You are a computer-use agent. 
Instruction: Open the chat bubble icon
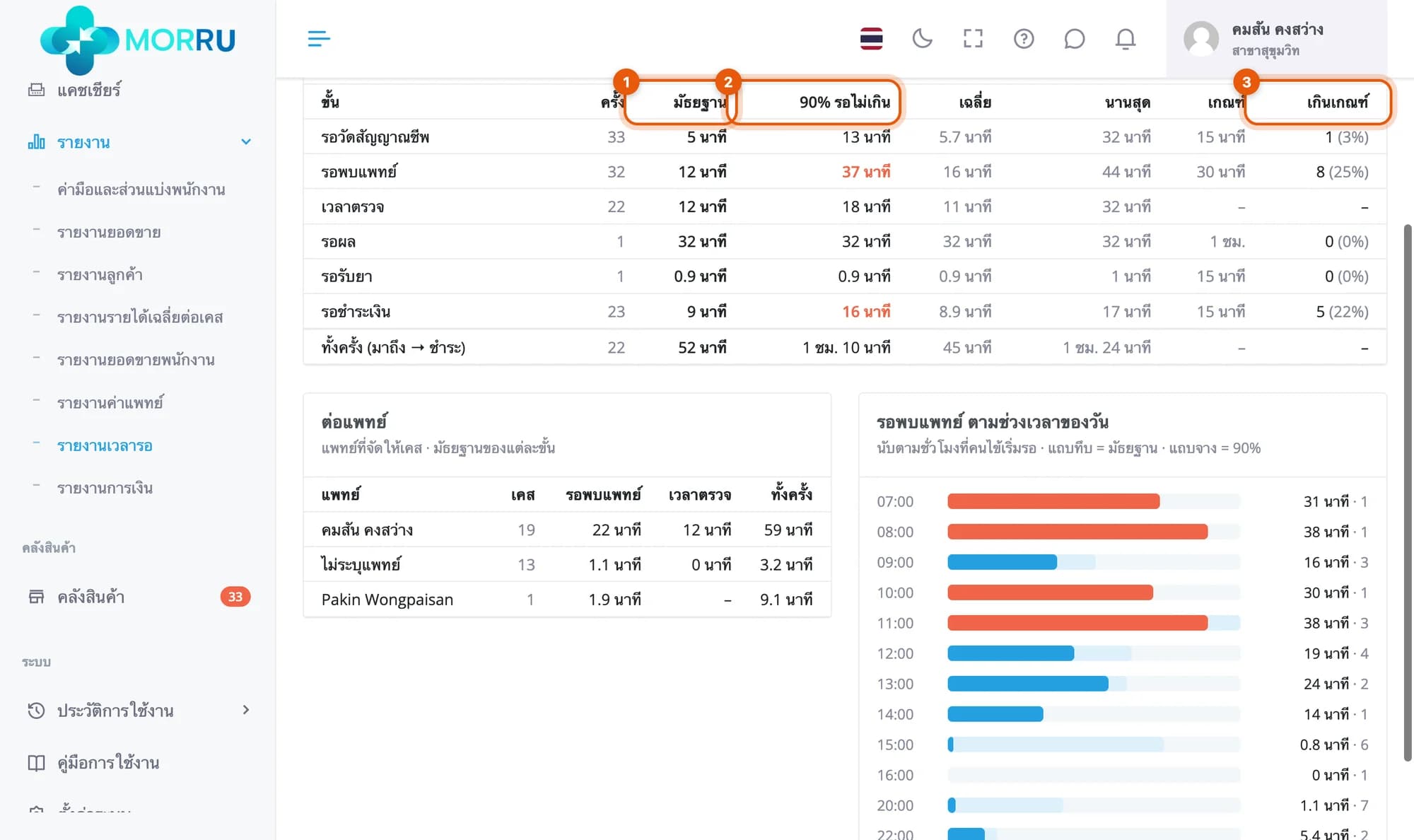click(1074, 38)
